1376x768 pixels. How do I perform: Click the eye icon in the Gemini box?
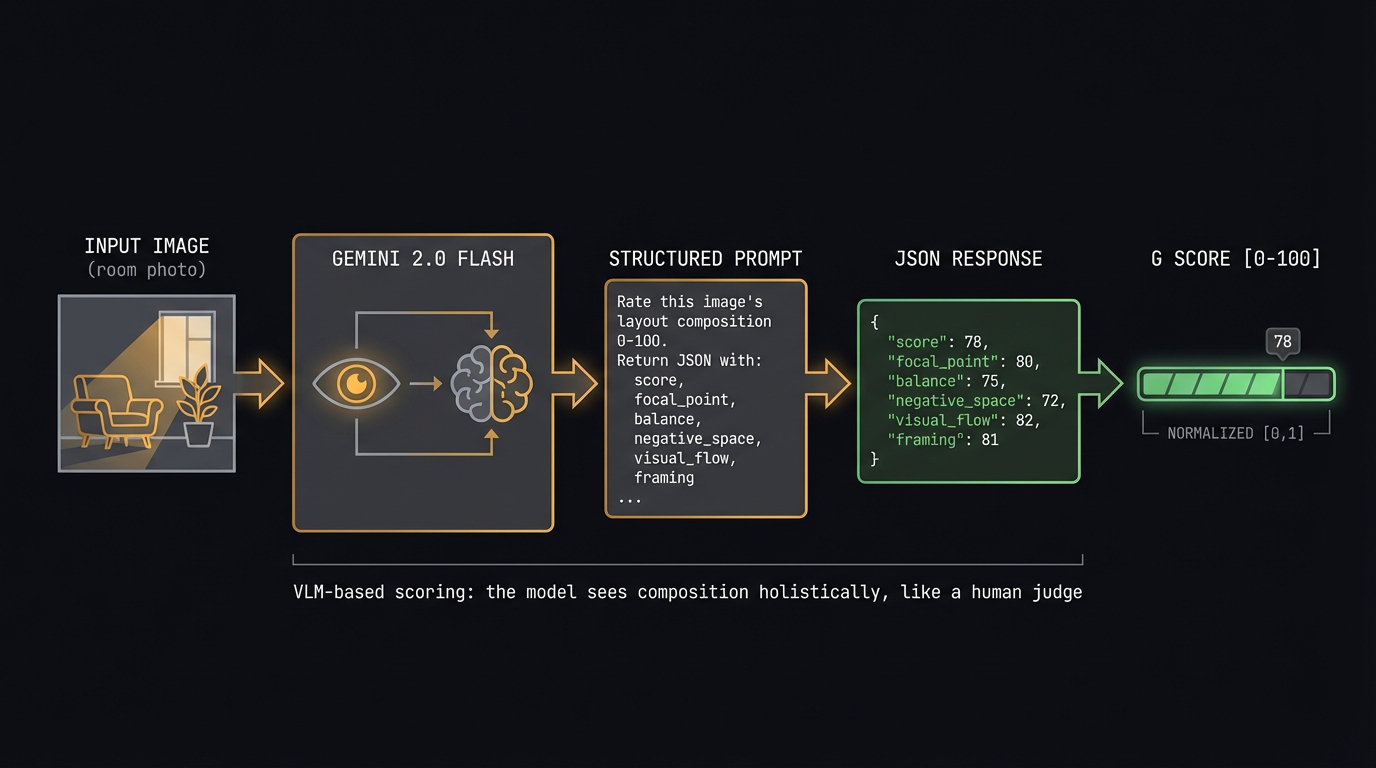click(x=356, y=383)
